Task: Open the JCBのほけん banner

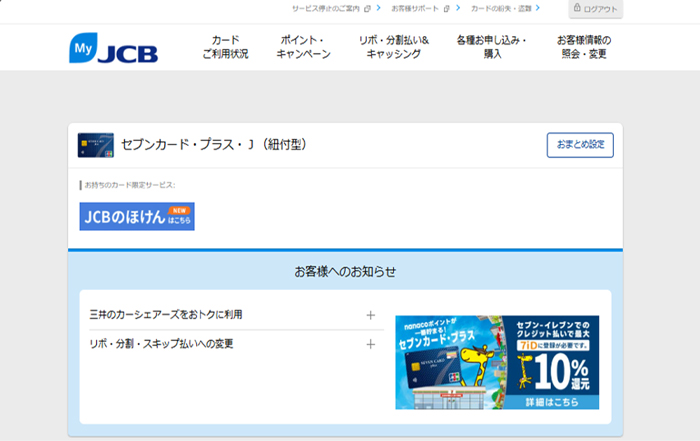Action: click(137, 216)
